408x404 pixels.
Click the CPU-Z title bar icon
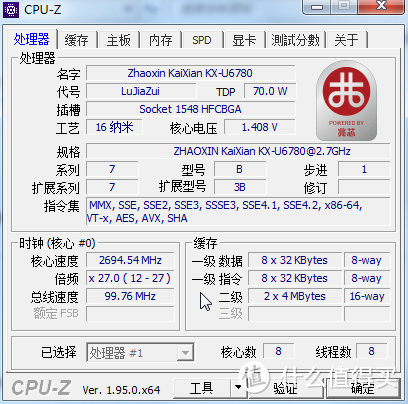11,10
